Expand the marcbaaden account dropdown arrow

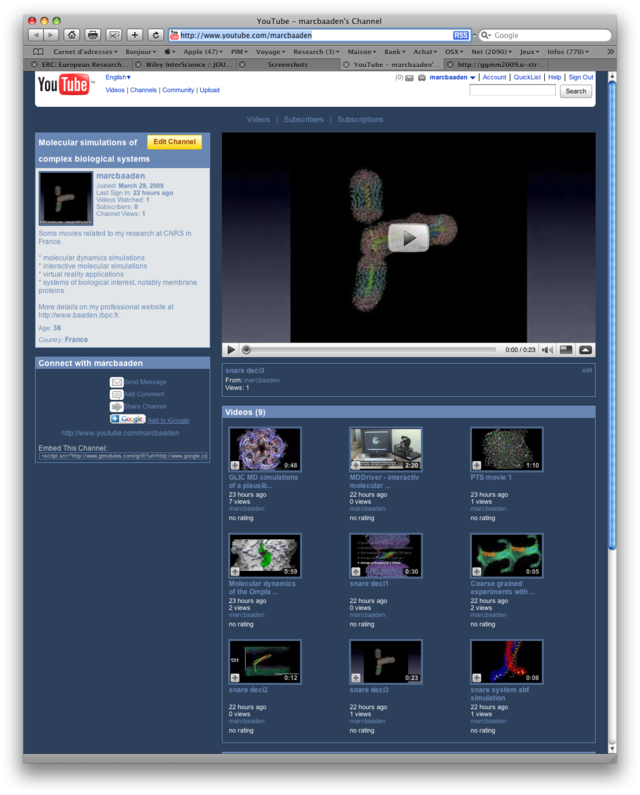[x=472, y=78]
